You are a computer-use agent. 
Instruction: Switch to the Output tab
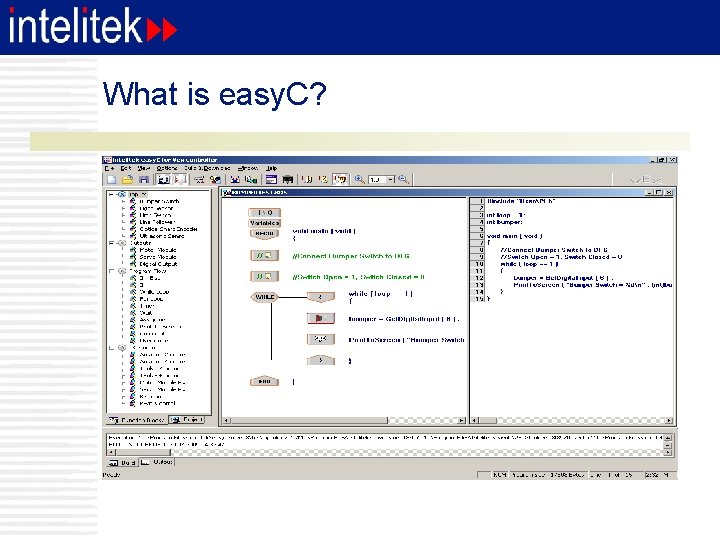[x=157, y=462]
